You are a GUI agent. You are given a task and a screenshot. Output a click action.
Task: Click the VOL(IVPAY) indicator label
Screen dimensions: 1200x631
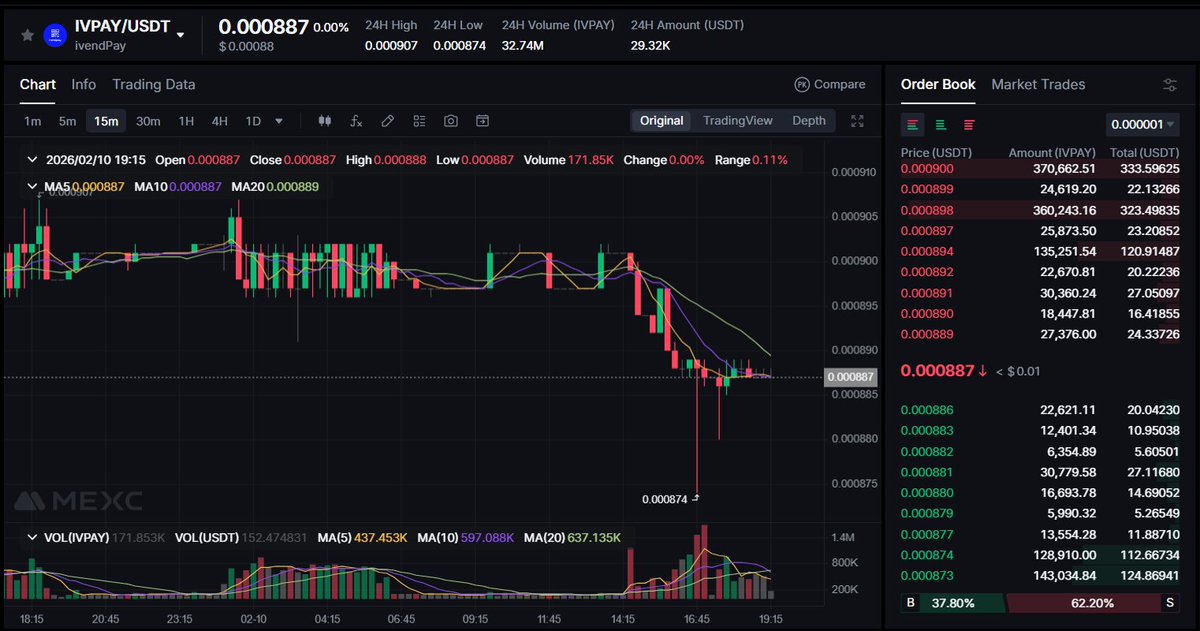click(103, 538)
